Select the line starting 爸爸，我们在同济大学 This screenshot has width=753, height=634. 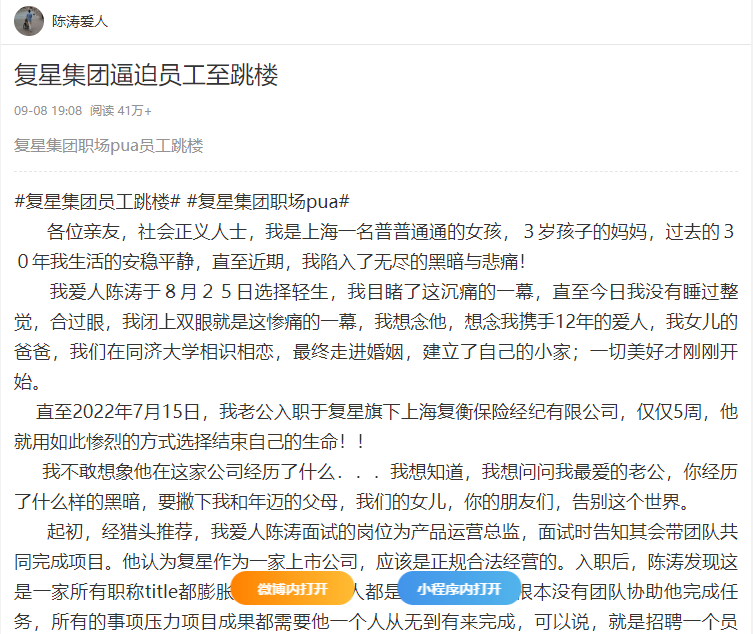pos(376,352)
